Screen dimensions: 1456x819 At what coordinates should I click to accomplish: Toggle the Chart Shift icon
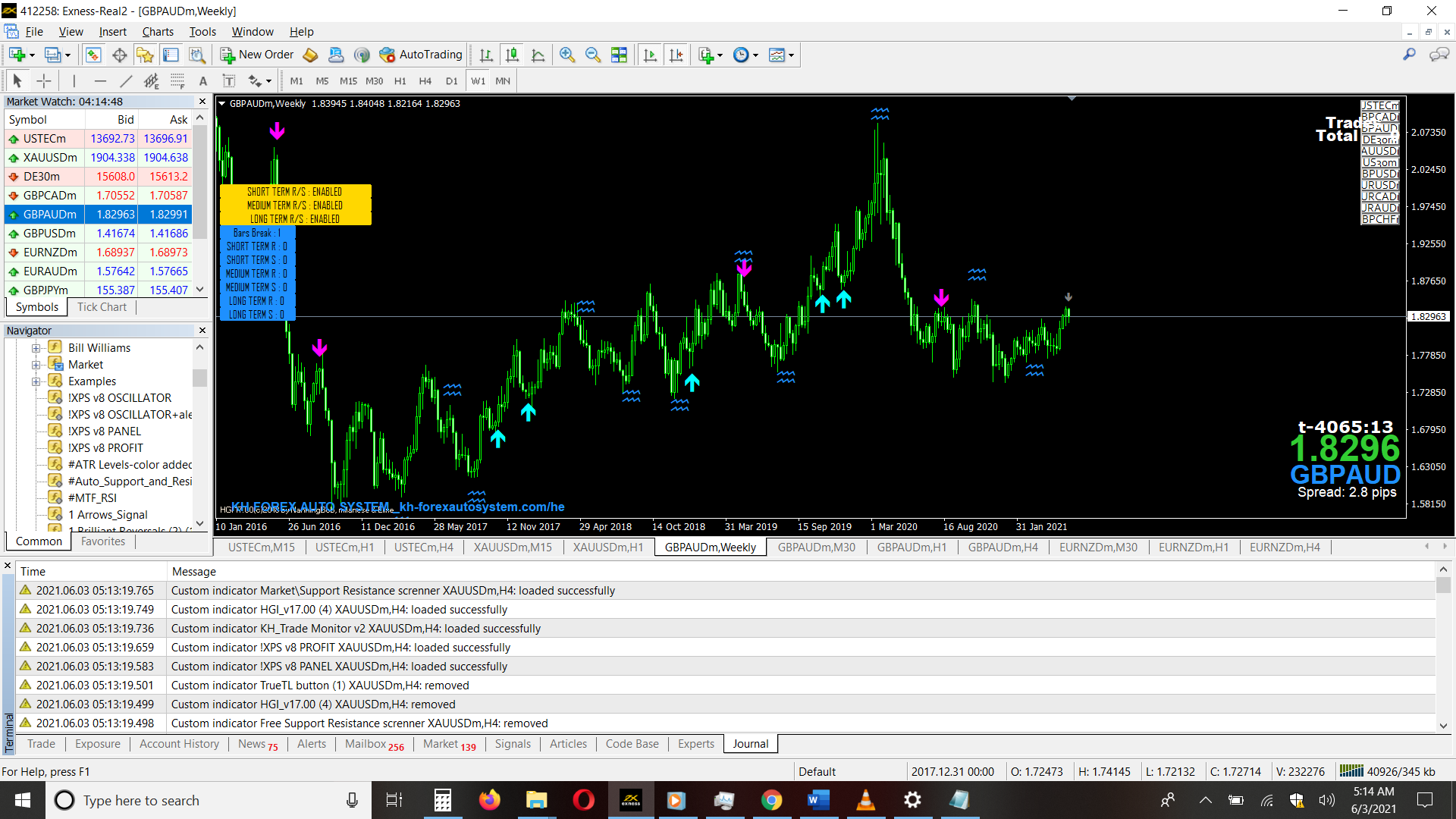pyautogui.click(x=676, y=55)
